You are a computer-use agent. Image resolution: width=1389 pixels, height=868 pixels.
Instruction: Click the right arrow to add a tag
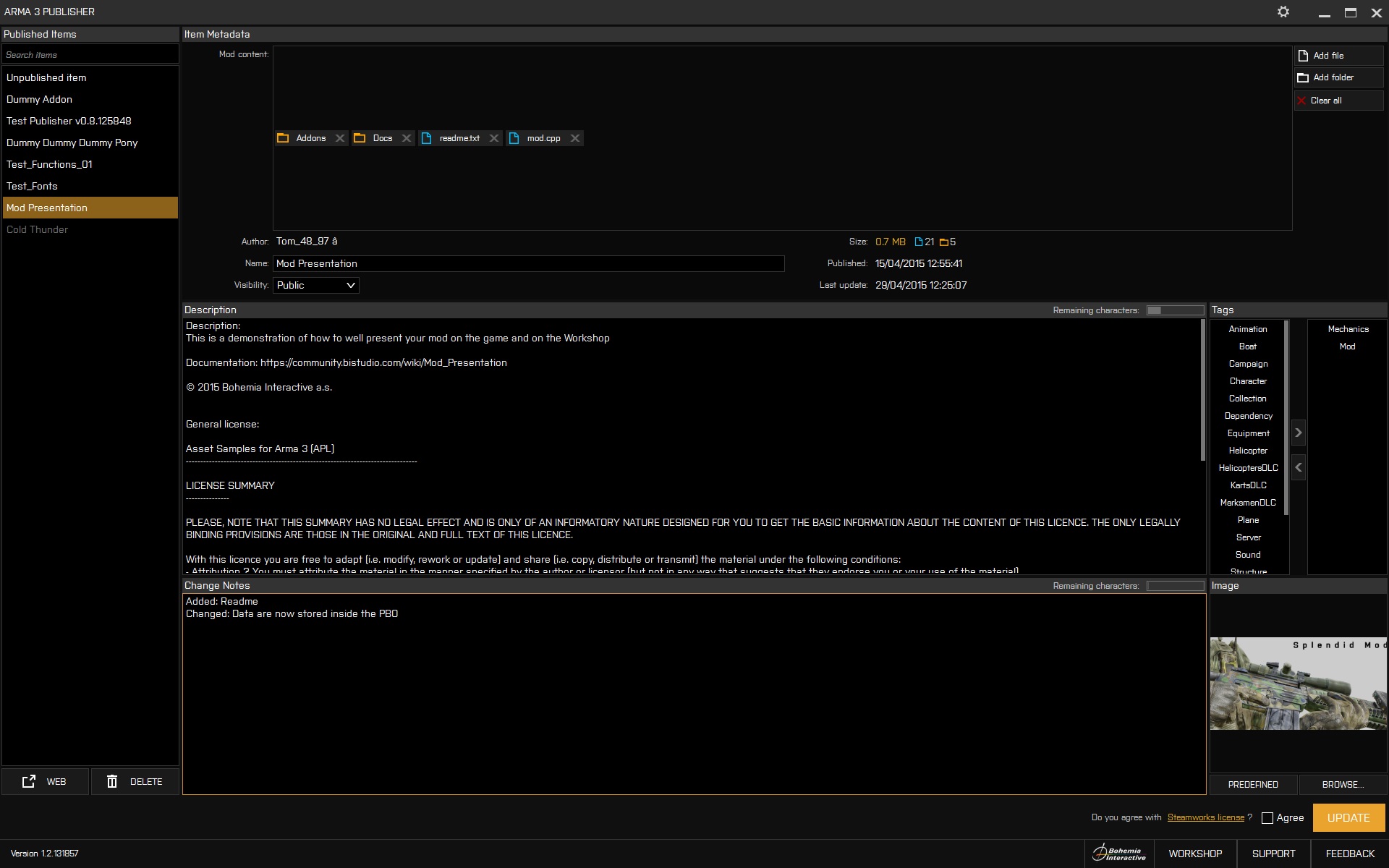[1299, 432]
